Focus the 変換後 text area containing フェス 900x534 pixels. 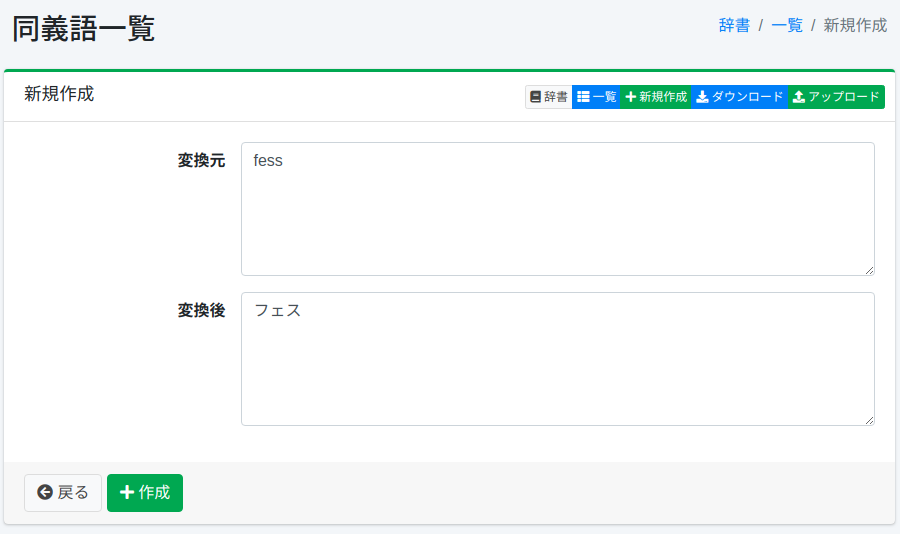557,358
